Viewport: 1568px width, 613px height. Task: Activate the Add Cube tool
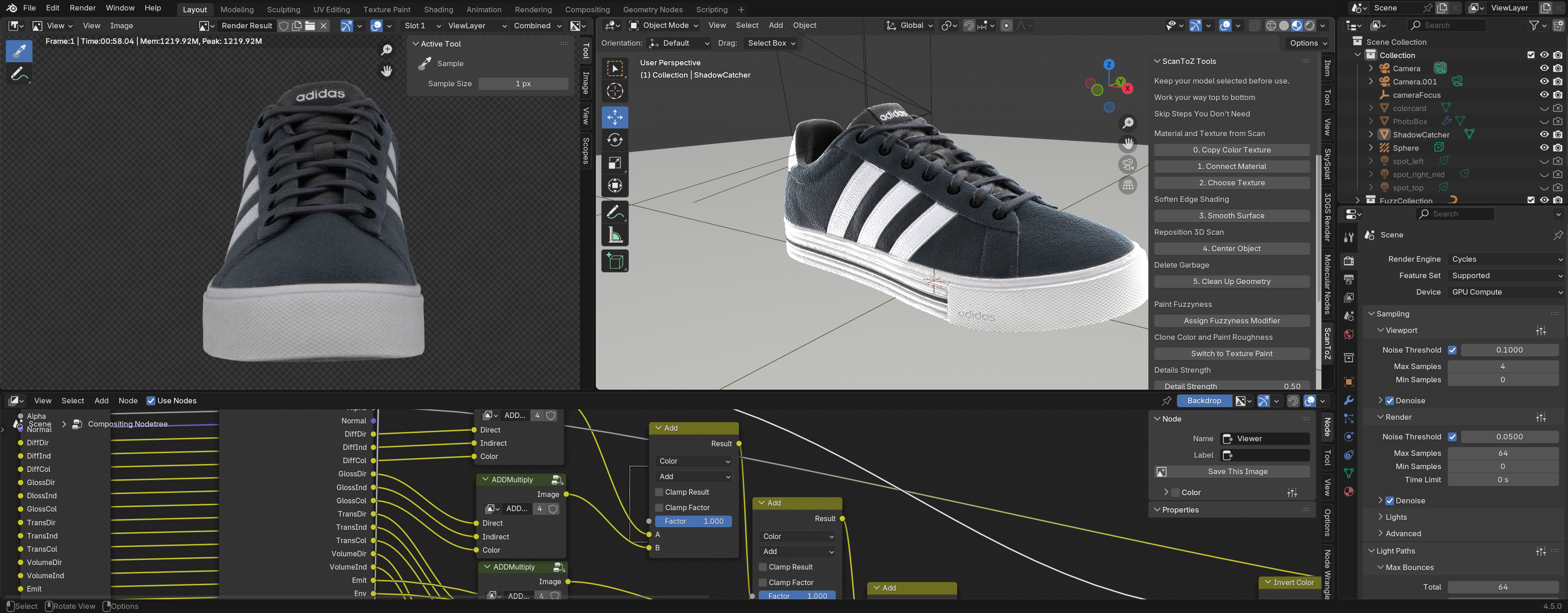(615, 260)
